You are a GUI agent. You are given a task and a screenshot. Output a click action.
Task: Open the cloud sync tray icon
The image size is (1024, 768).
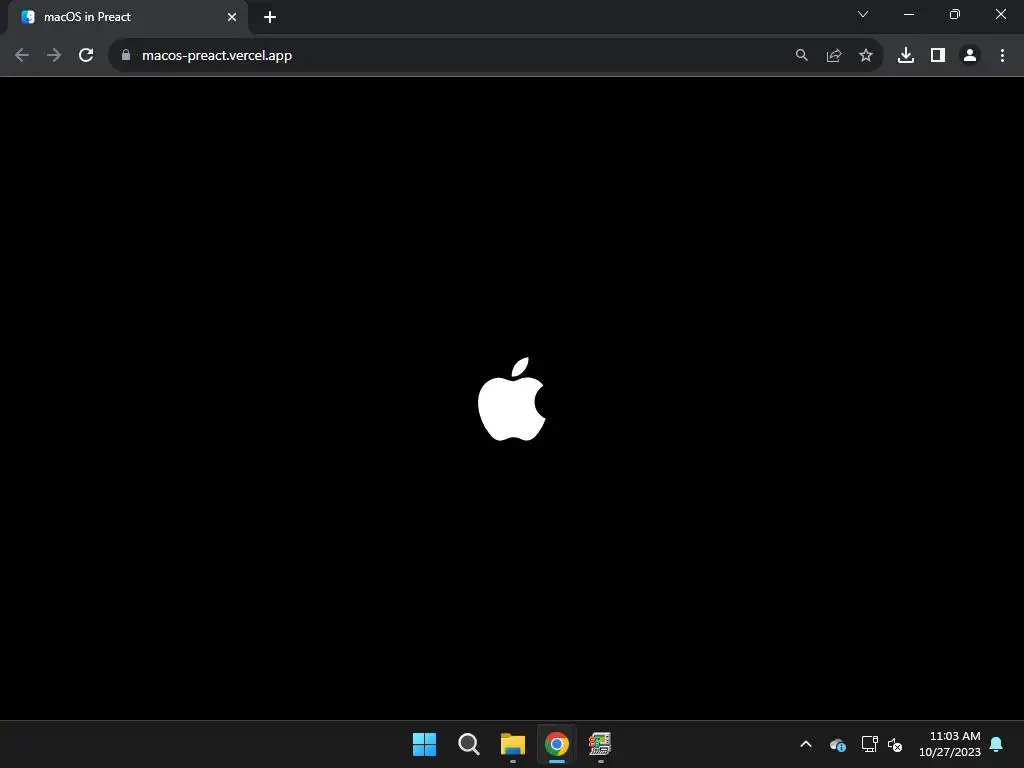pos(837,744)
